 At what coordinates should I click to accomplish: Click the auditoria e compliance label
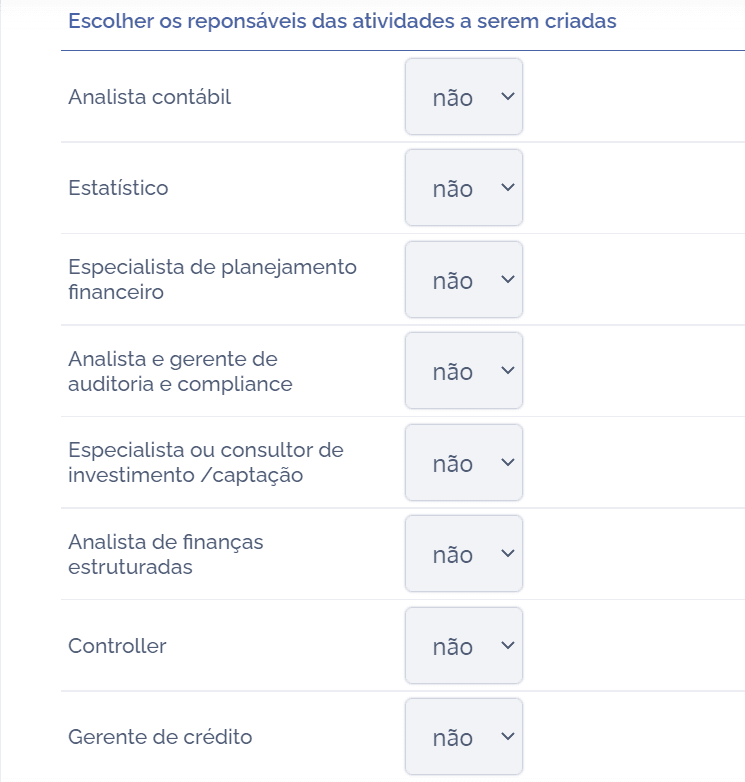tap(180, 384)
